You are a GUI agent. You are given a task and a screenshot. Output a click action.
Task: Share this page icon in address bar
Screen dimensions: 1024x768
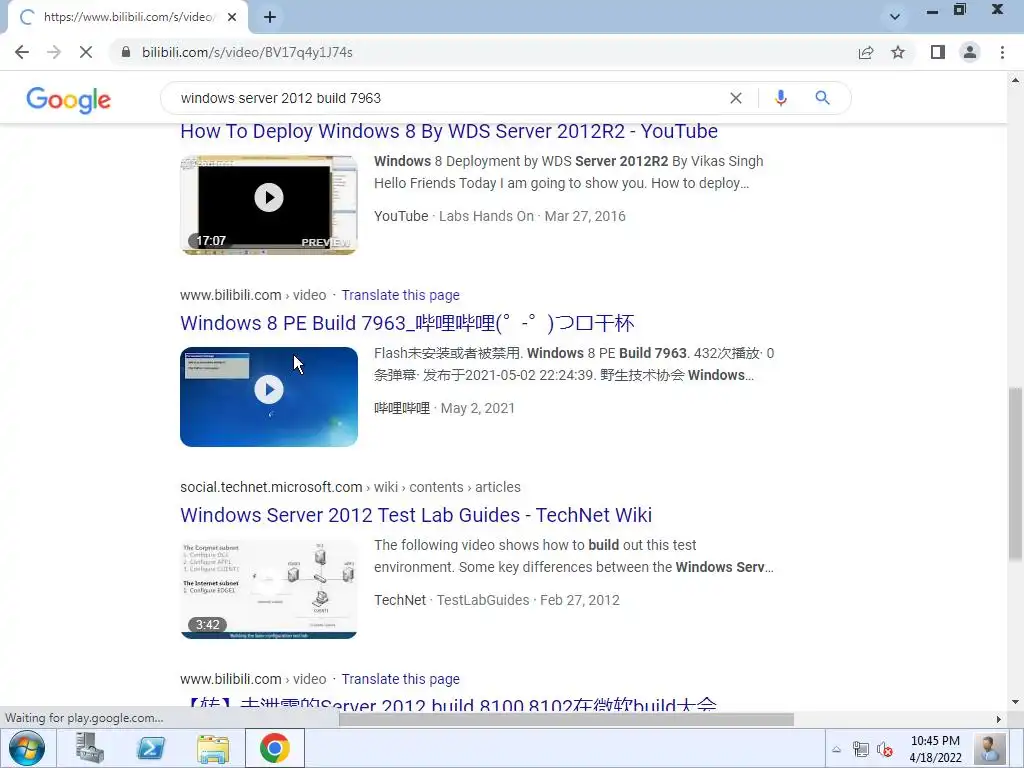pyautogui.click(x=866, y=52)
